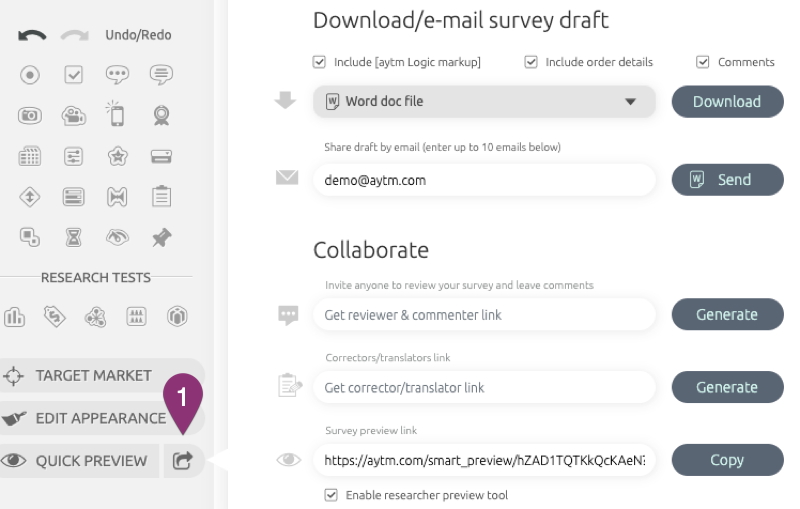Image resolution: width=800 pixels, height=509 pixels.
Task: Open the shelf grid research test
Action: 136,317
